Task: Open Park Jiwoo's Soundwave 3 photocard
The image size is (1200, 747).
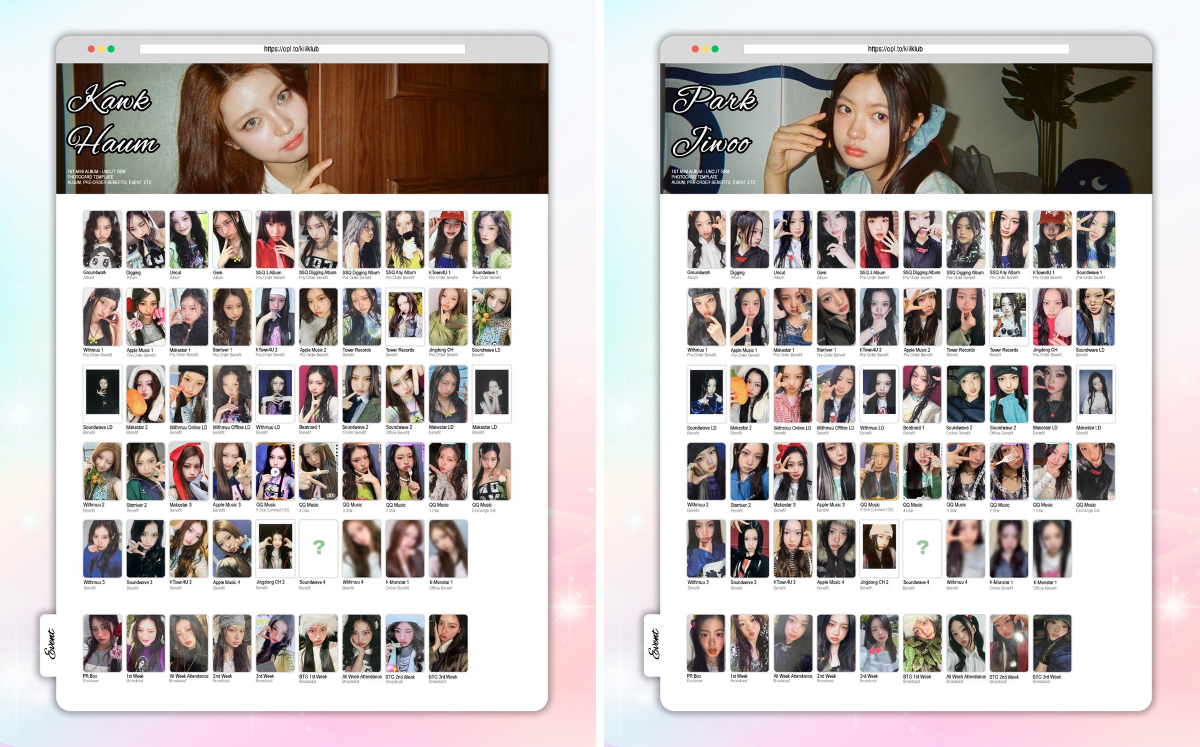Action: click(x=750, y=549)
